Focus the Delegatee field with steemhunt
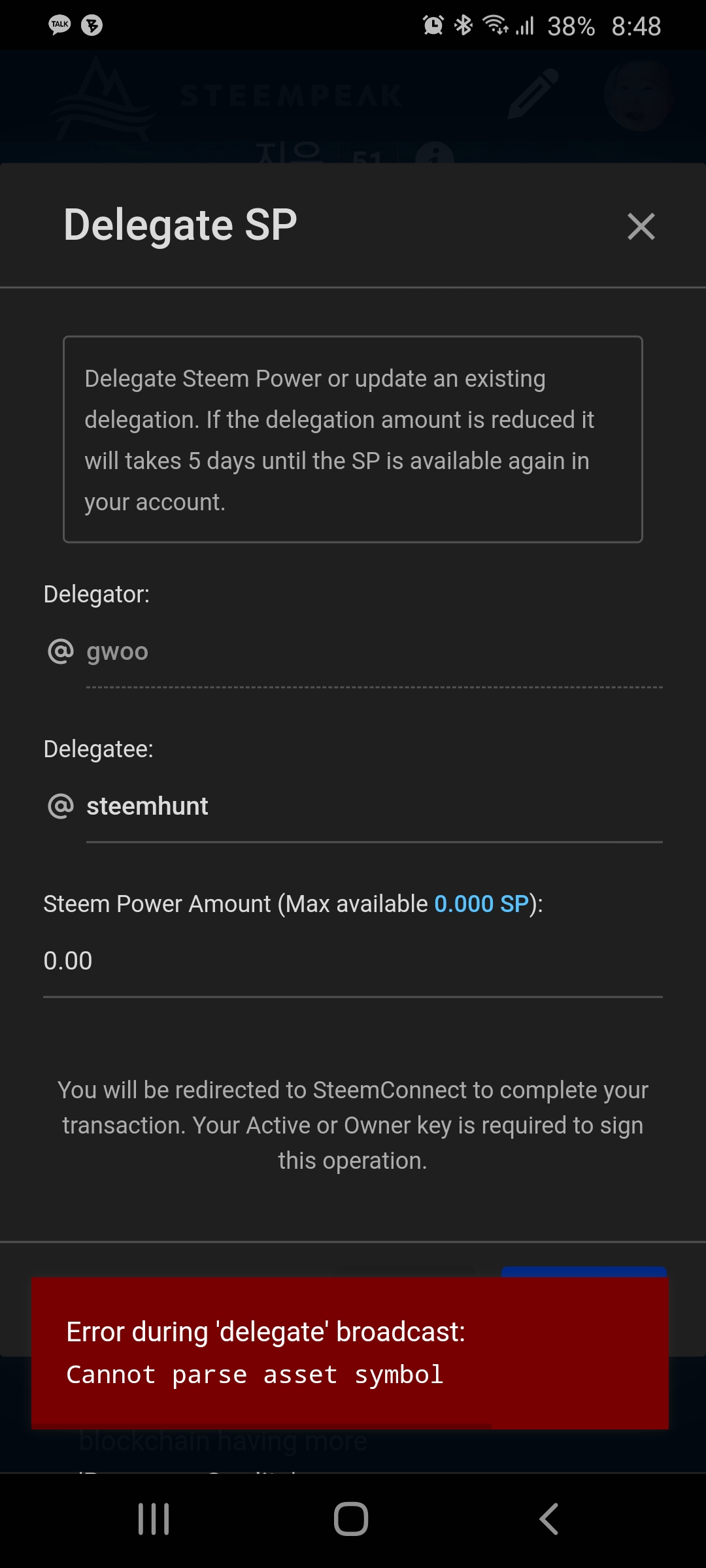 click(x=374, y=807)
